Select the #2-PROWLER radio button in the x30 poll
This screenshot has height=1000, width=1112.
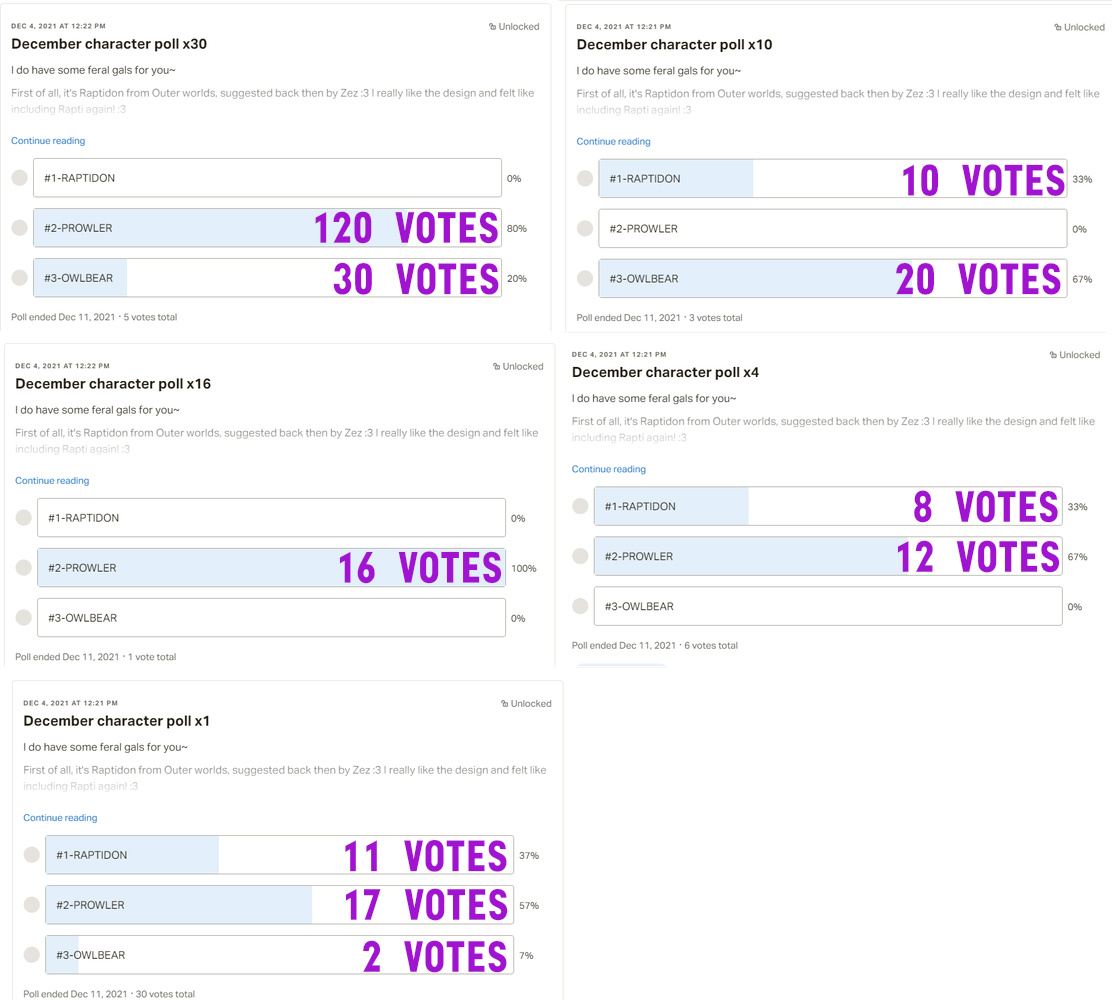[x=20, y=228]
